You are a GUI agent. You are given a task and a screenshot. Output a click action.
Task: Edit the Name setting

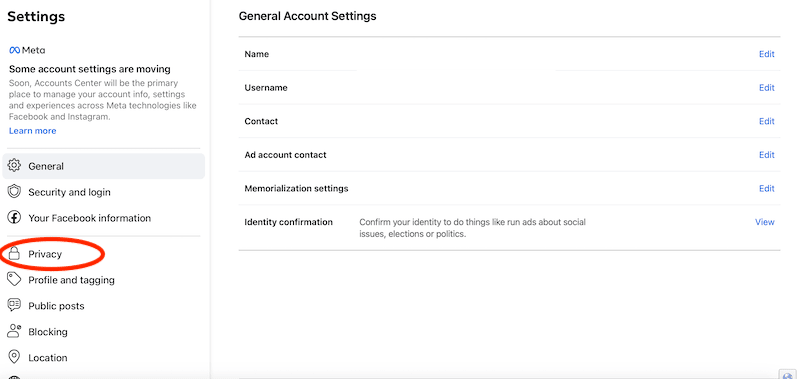point(766,54)
